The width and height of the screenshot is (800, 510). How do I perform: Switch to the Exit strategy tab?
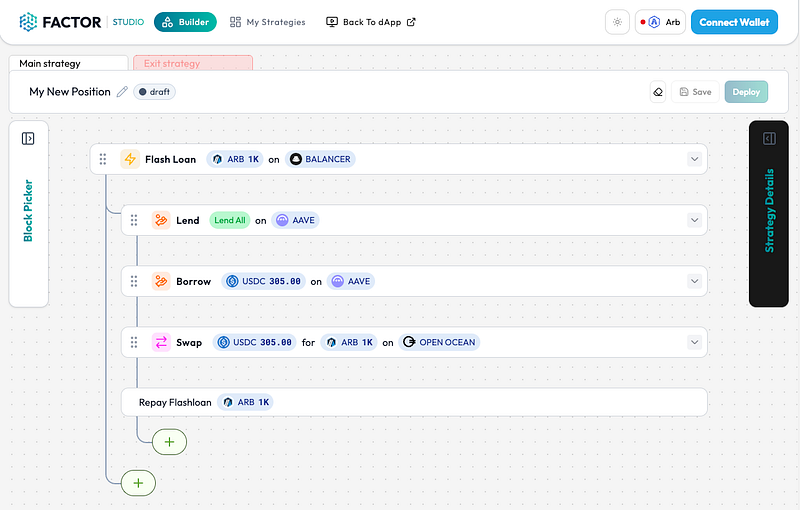coord(193,63)
